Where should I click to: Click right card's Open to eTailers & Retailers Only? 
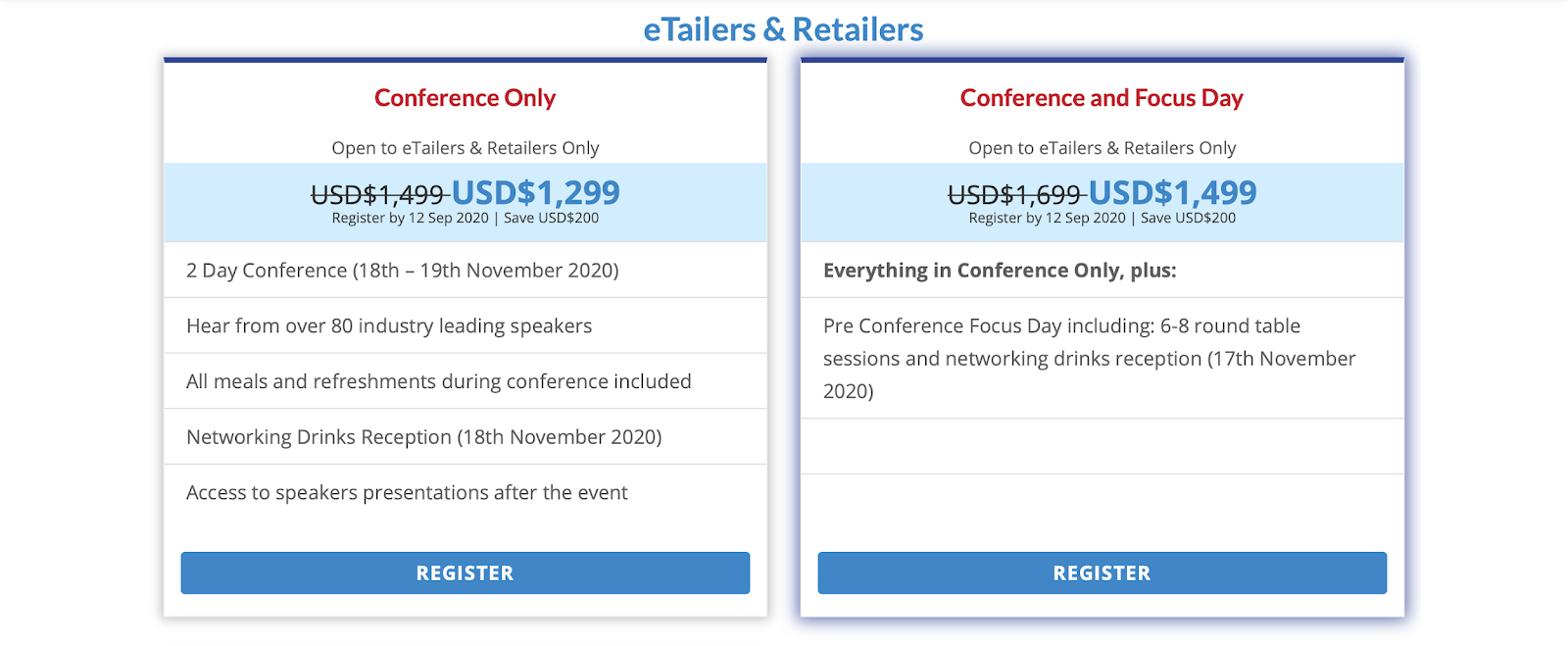(x=1102, y=148)
